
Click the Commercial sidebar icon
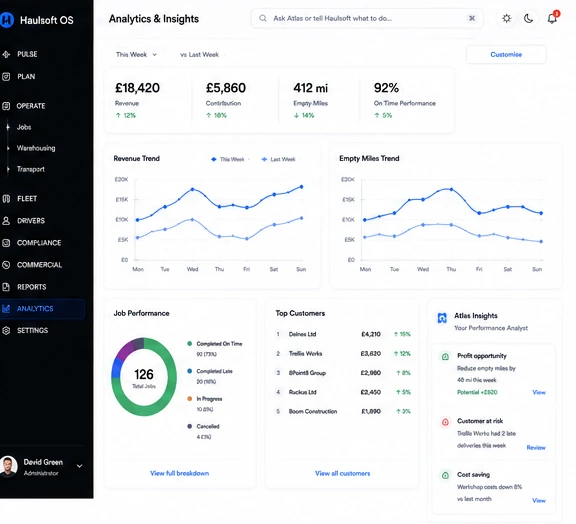pyautogui.click(x=6, y=265)
